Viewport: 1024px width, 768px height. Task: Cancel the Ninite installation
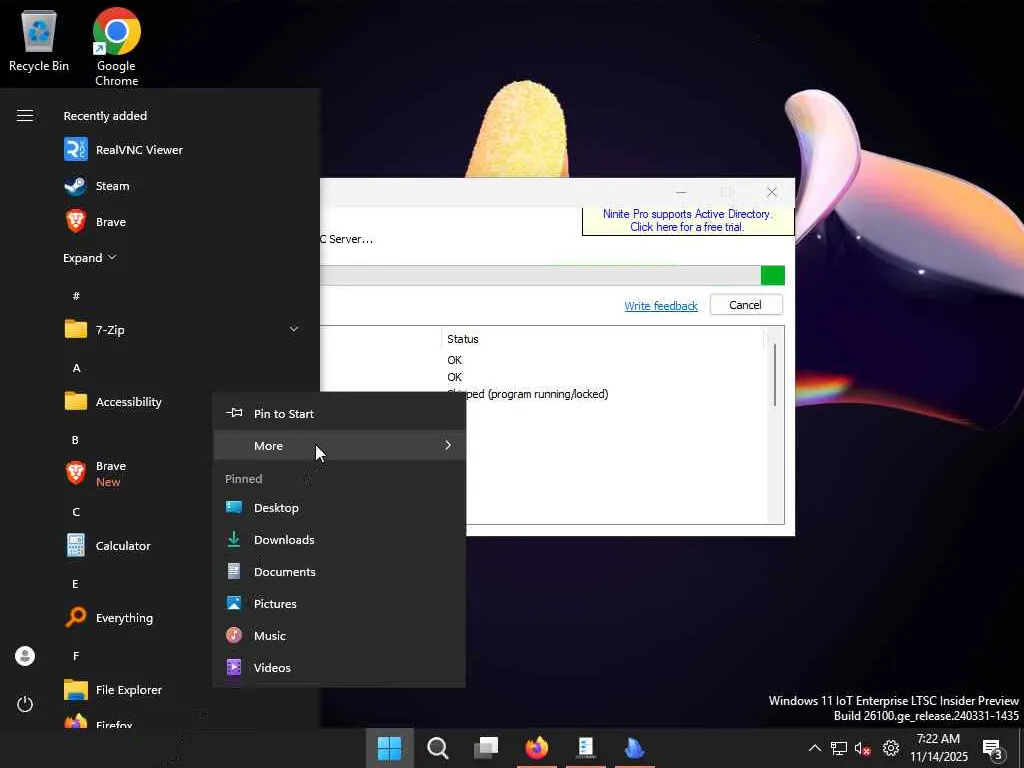[x=746, y=305]
